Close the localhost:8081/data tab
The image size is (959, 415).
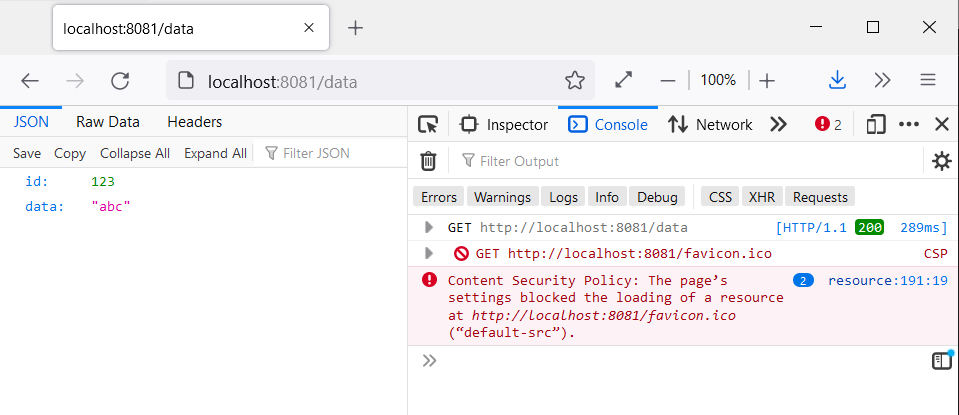(x=309, y=28)
